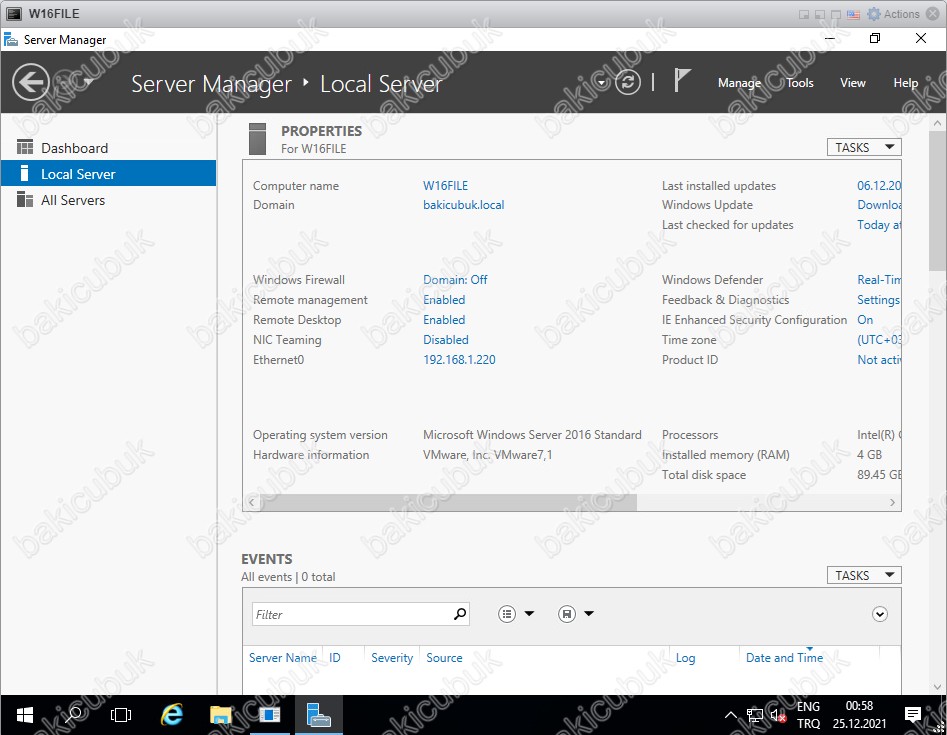The image size is (947, 735).
Task: Go back with the Server Manager back arrow
Action: tap(31, 82)
